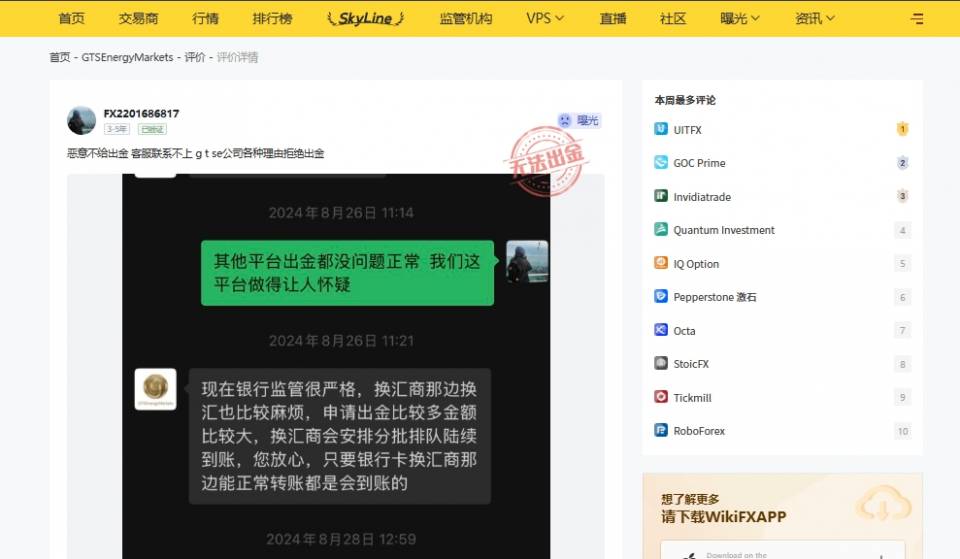Open 交易商 navigation item
This screenshot has width=960, height=559.
coord(138,18)
